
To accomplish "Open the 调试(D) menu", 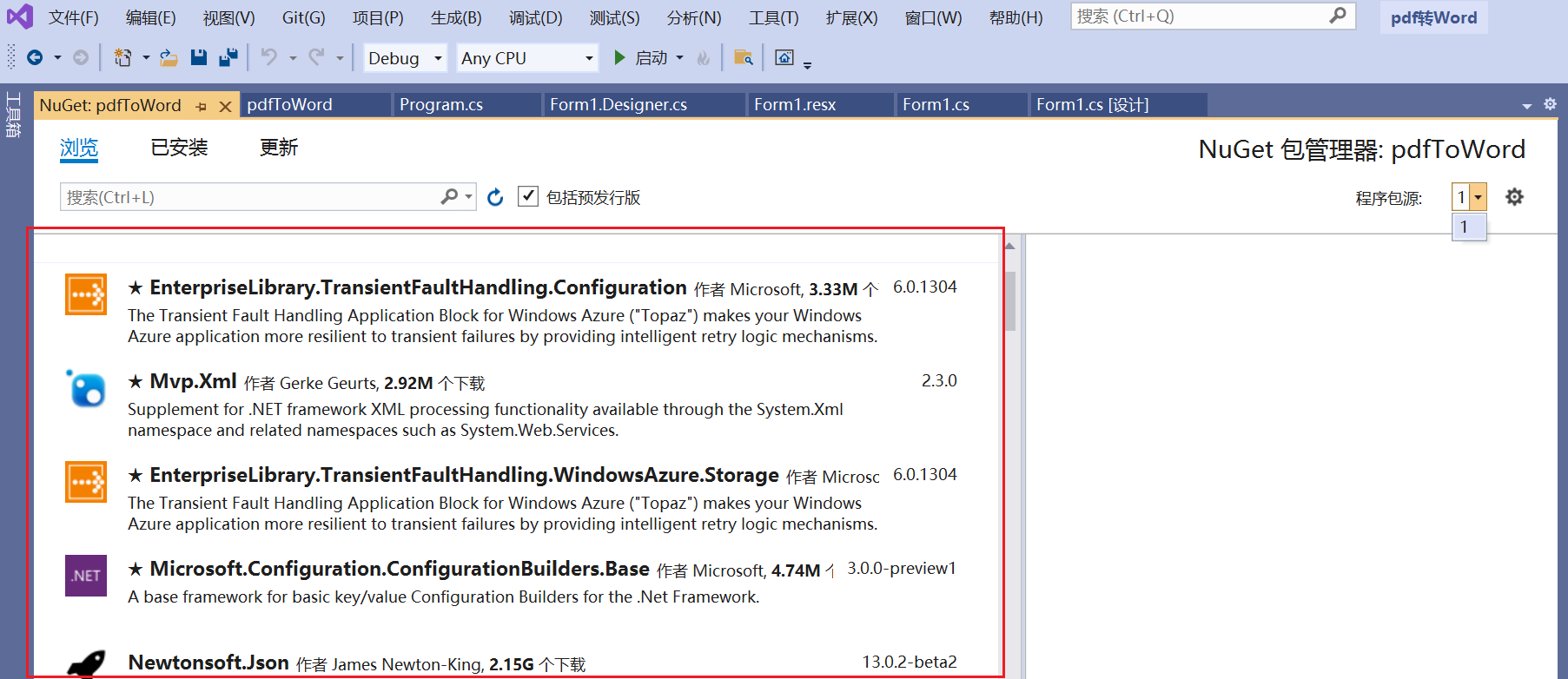I will [x=536, y=17].
